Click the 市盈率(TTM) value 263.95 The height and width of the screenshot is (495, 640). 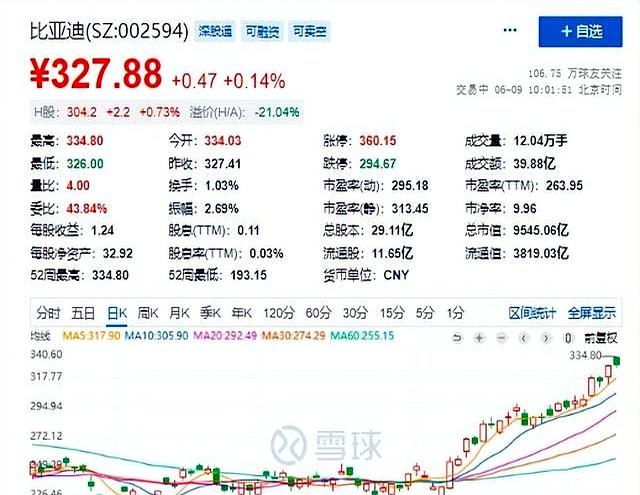(x=564, y=185)
